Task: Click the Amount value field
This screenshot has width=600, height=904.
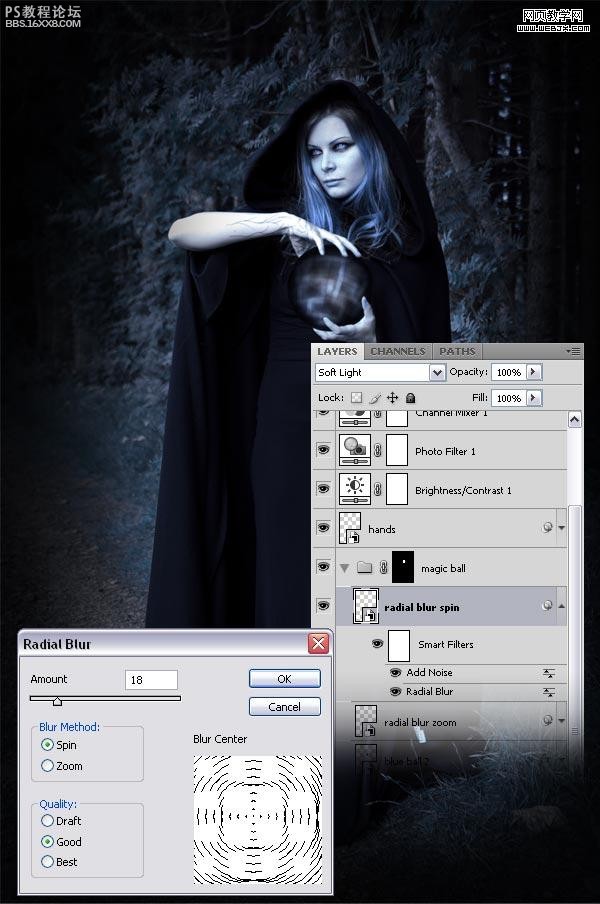Action: [151, 680]
